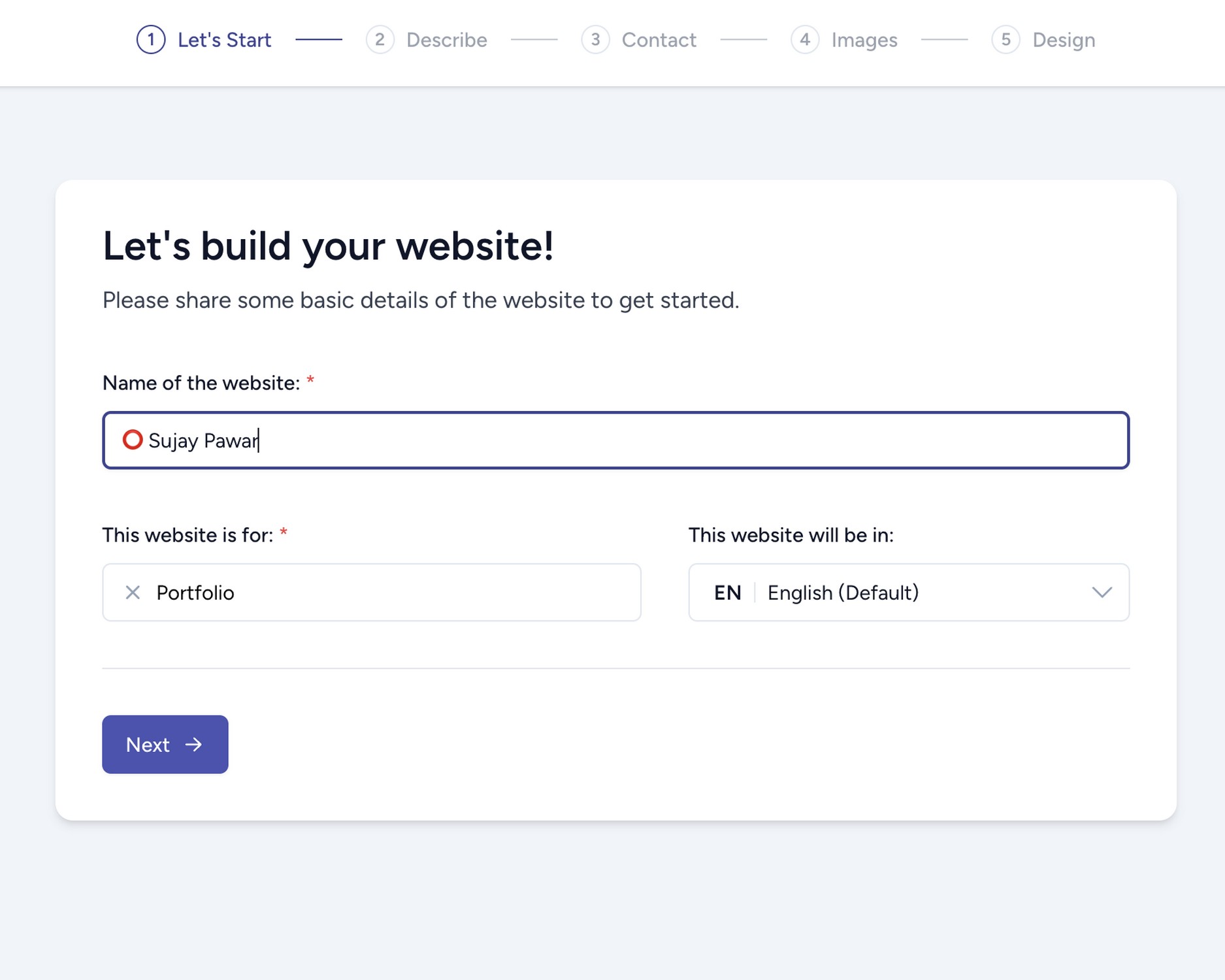Open the website language dropdown
This screenshot has height=980, width=1225.
908,592
